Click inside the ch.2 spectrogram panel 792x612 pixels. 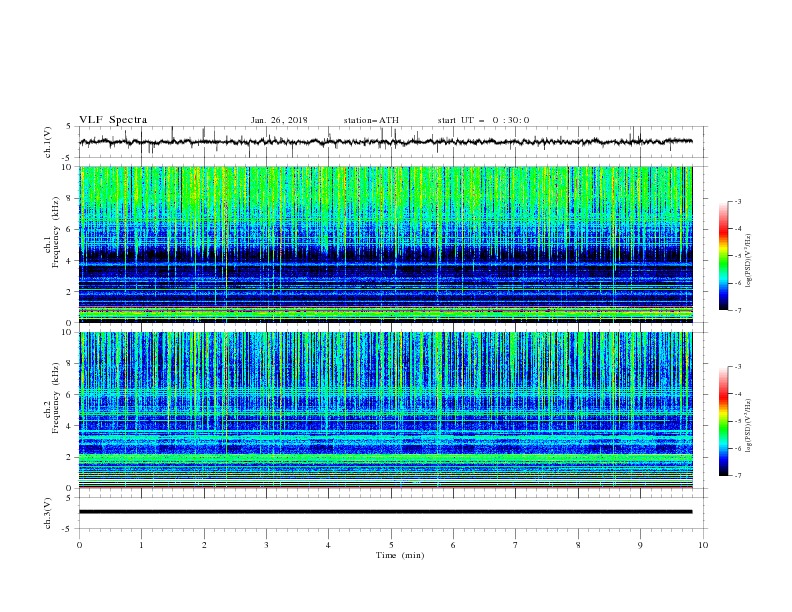click(x=386, y=410)
